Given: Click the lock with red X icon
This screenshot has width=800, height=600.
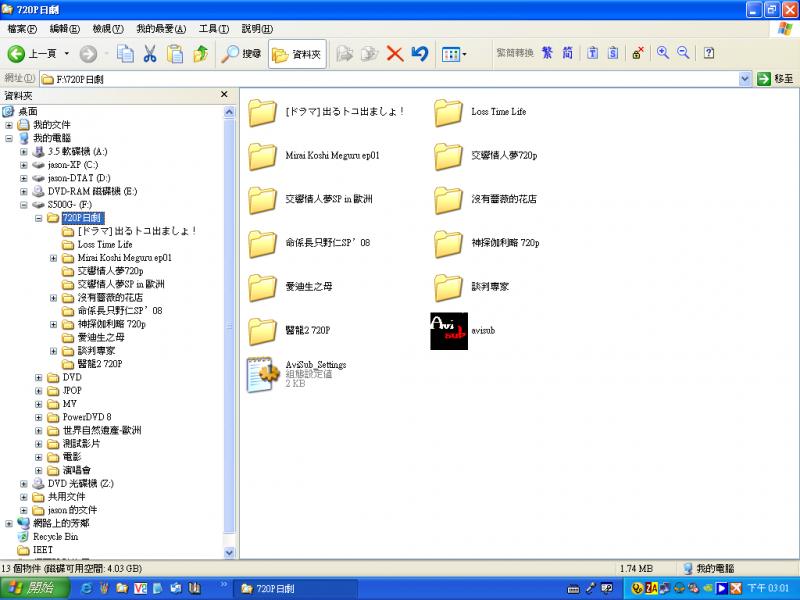Looking at the screenshot, I should [x=638, y=53].
